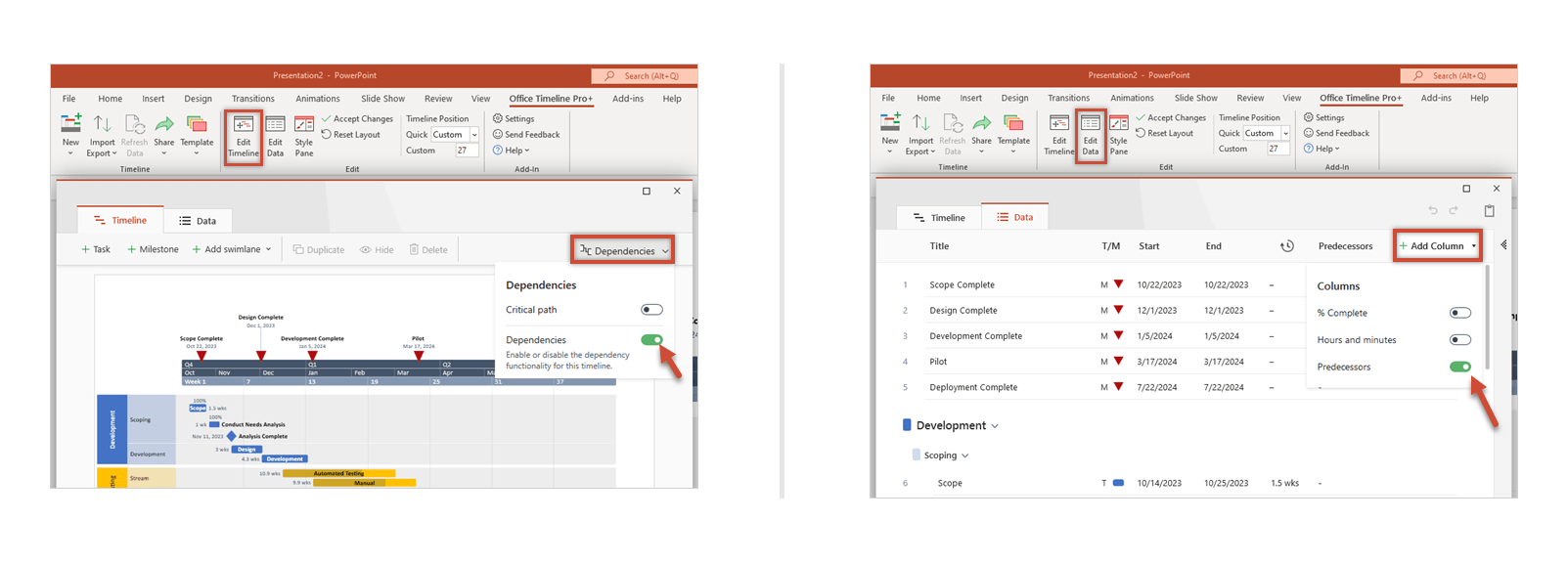Viewport: 1568px width, 563px height.
Task: Enable the Hours and minutes toggle
Action: (1459, 340)
